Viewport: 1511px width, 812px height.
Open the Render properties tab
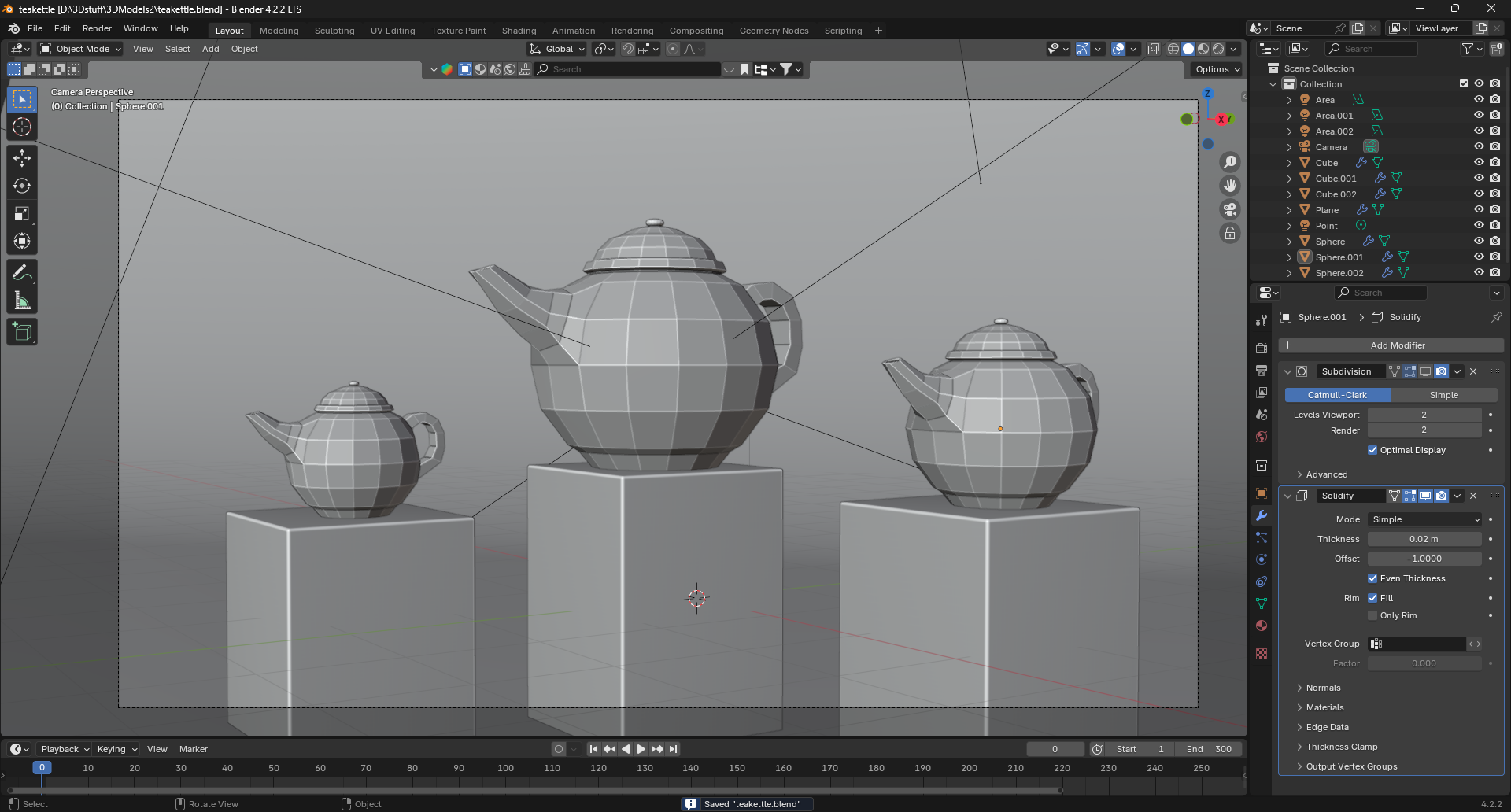[x=1262, y=348]
